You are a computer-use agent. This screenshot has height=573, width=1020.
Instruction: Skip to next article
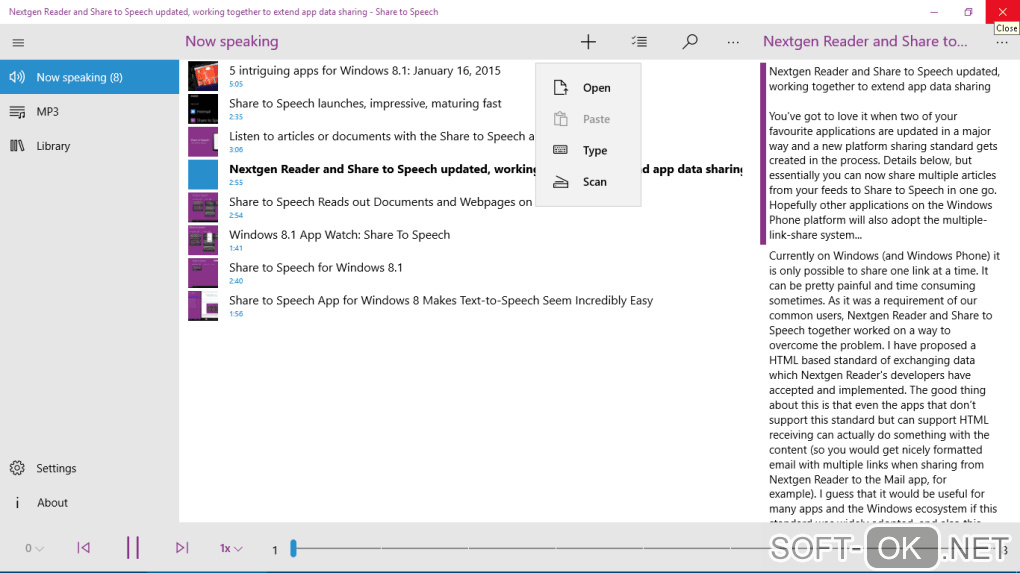tap(182, 548)
